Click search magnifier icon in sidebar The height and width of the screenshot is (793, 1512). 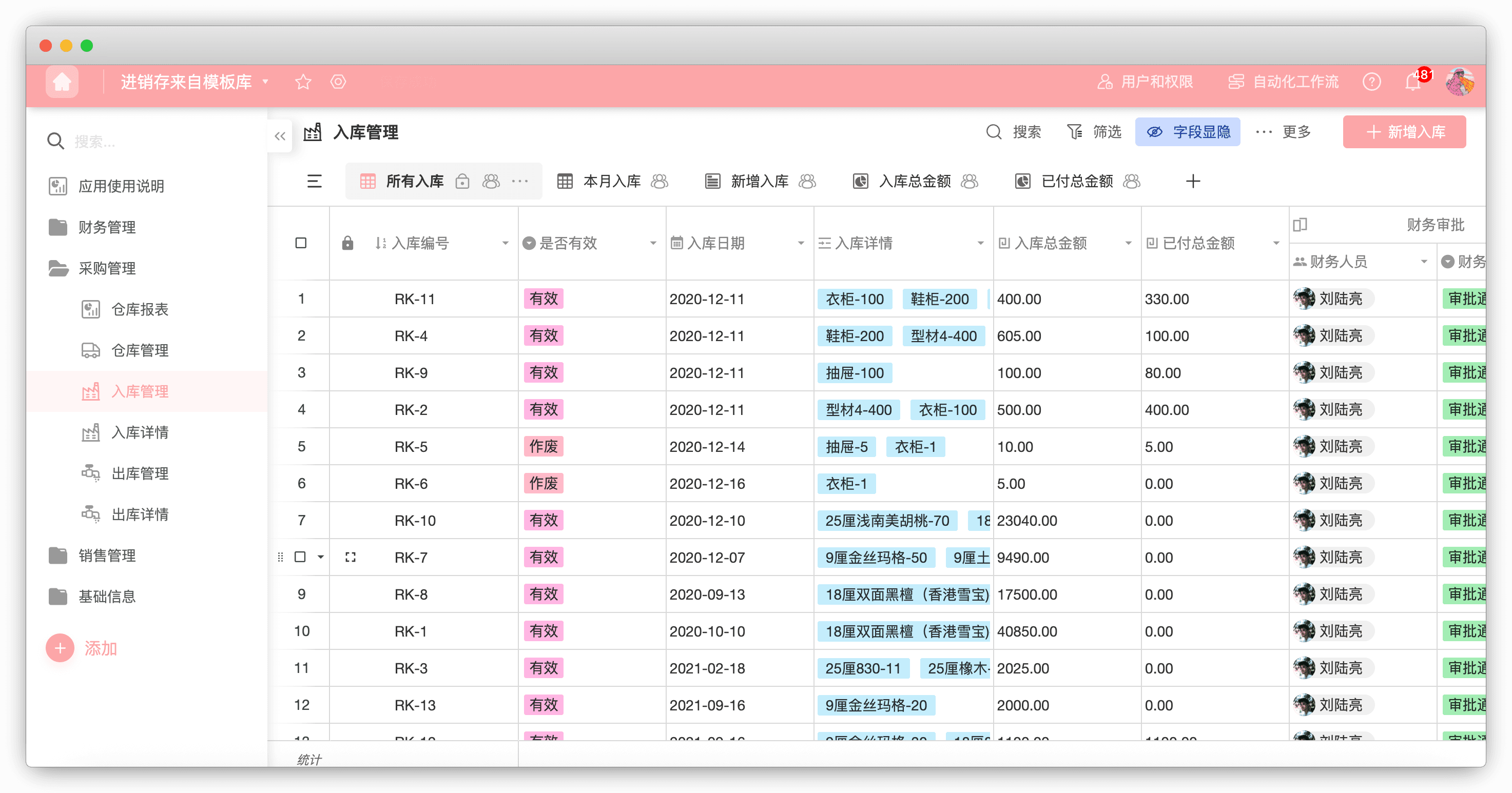(55, 142)
